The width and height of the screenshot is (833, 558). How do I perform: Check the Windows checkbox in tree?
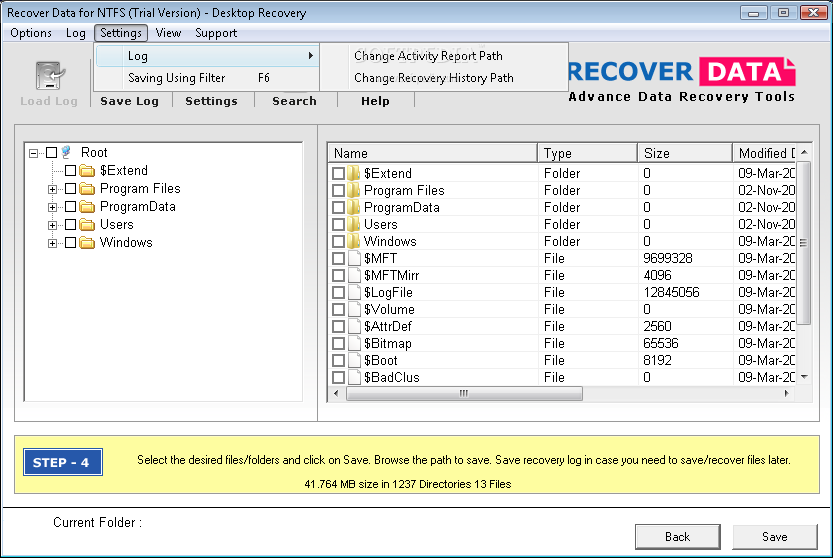point(71,243)
